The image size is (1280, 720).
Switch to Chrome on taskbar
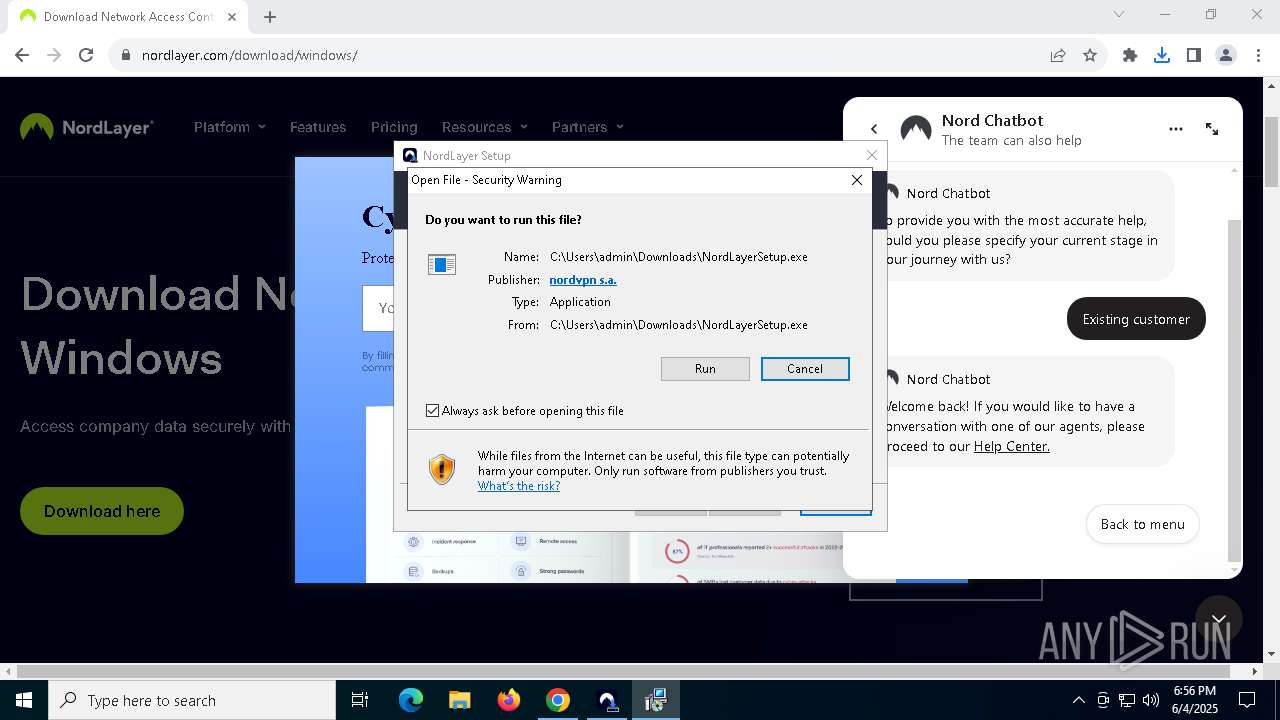[558, 700]
